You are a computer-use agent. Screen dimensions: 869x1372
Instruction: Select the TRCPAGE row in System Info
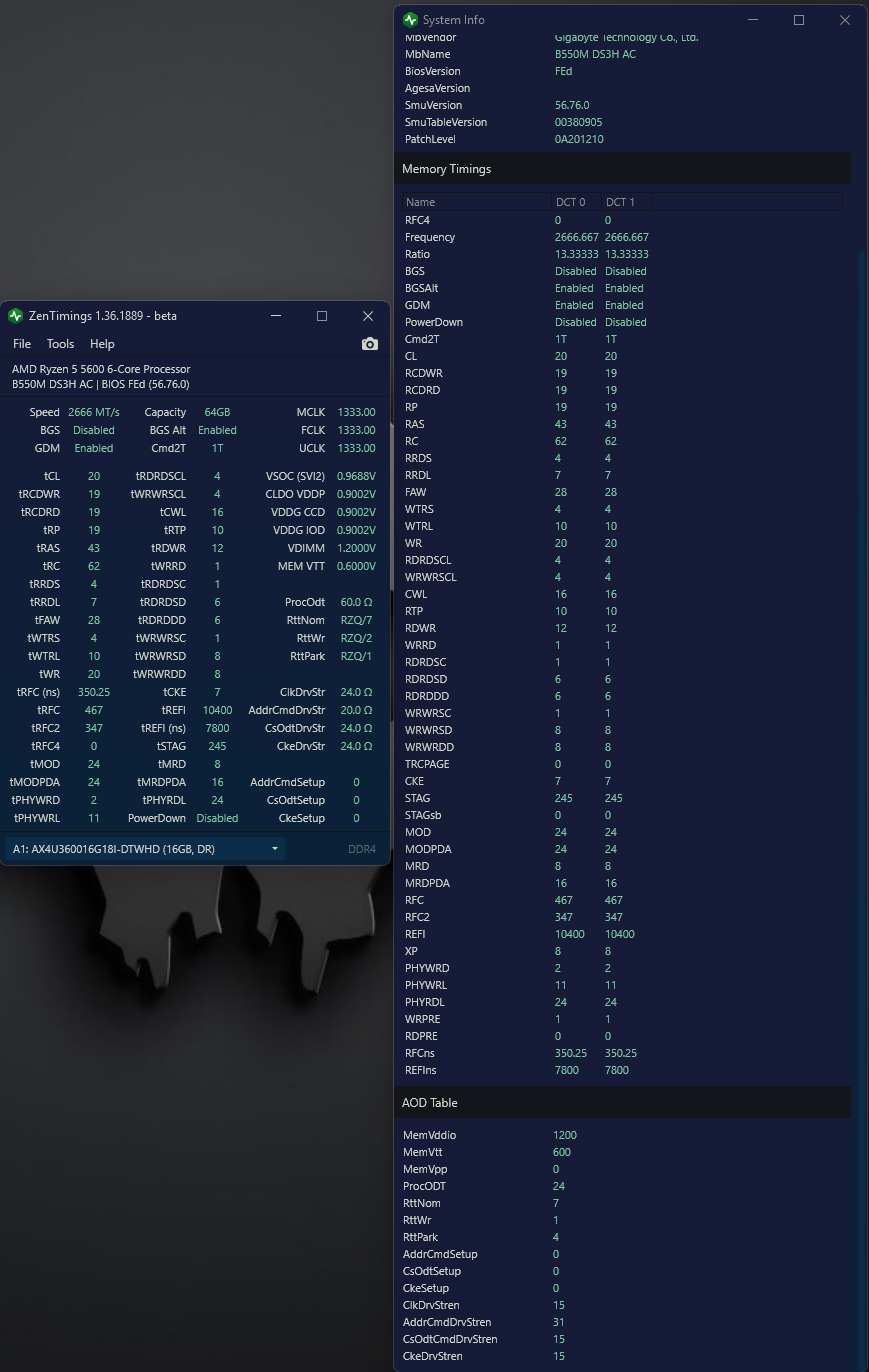point(623,764)
